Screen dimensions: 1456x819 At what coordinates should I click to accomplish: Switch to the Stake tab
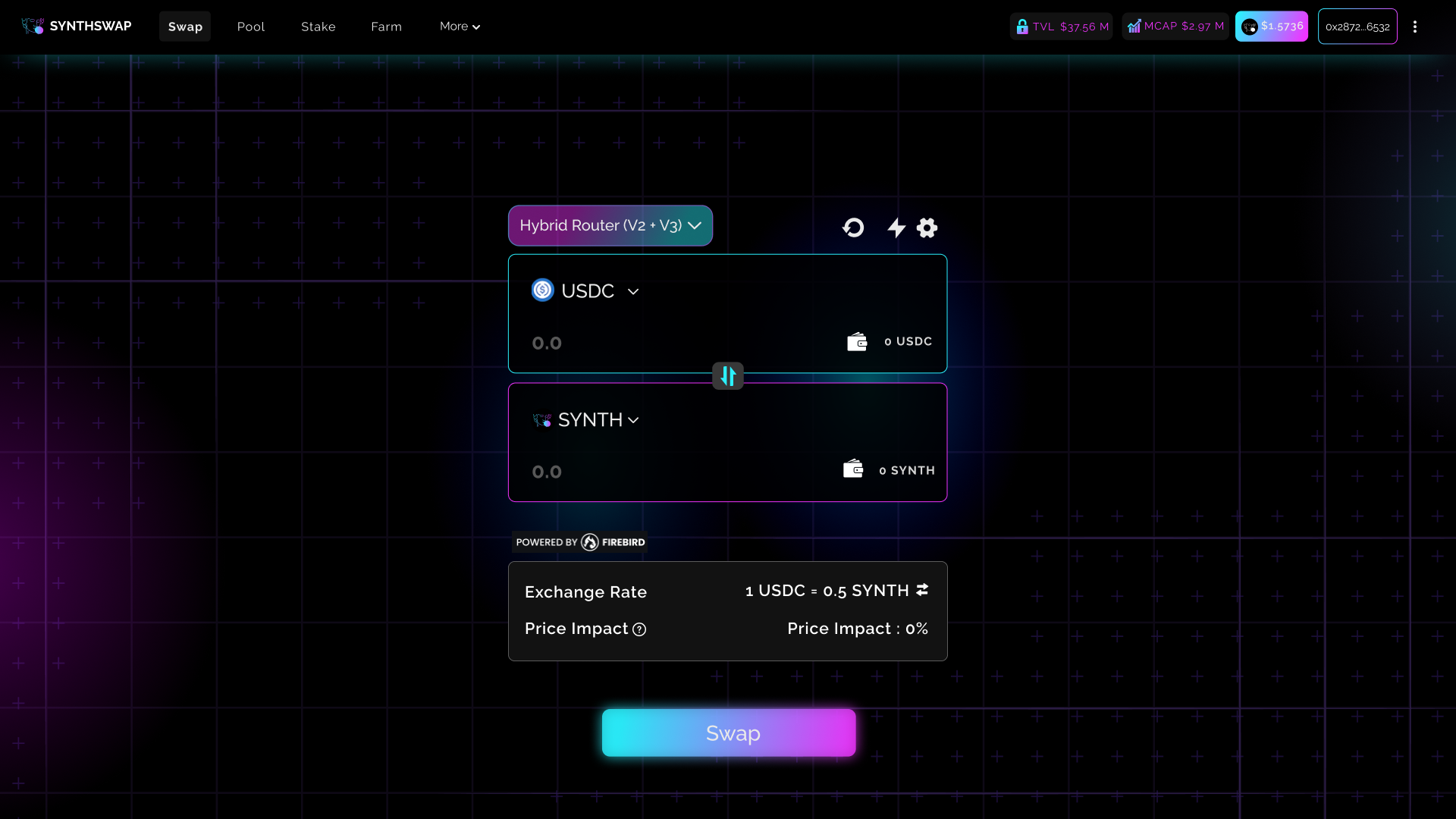tap(318, 27)
